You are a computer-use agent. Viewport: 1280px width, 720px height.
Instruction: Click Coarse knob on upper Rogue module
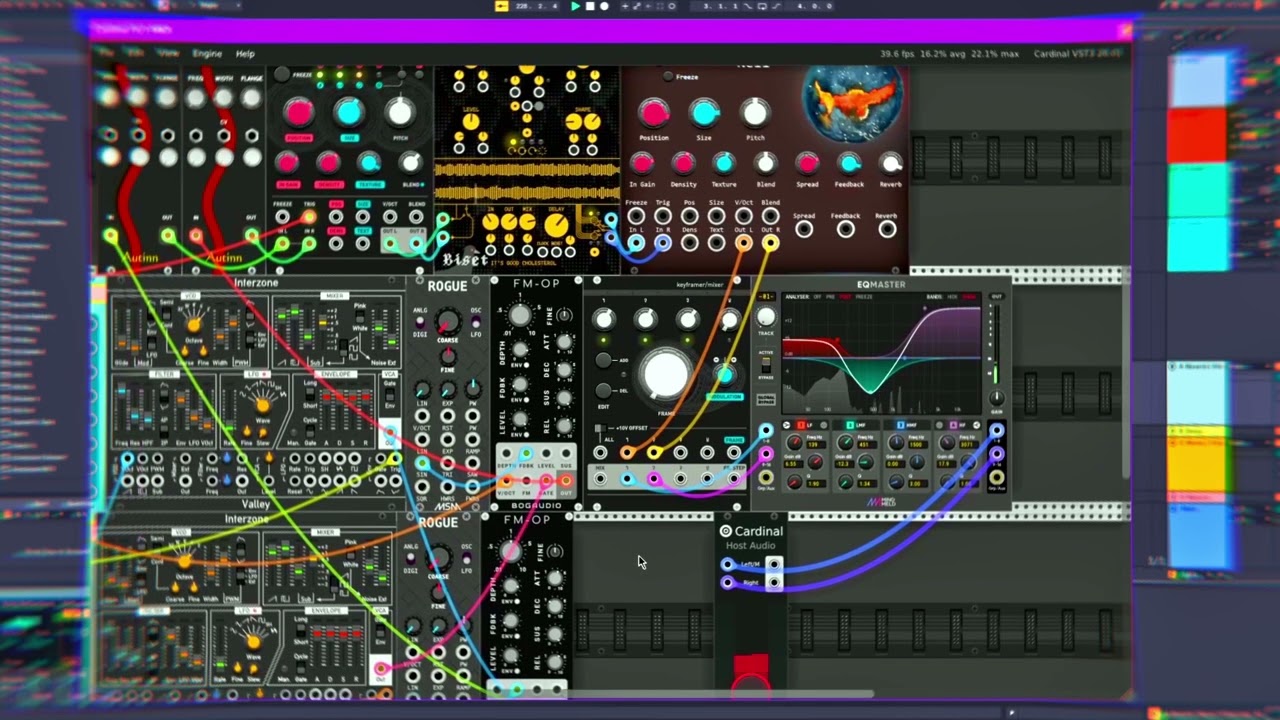click(447, 321)
